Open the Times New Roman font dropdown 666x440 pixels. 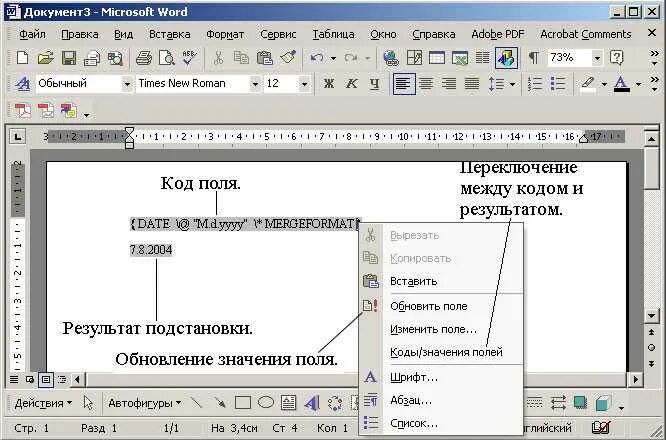pos(255,84)
